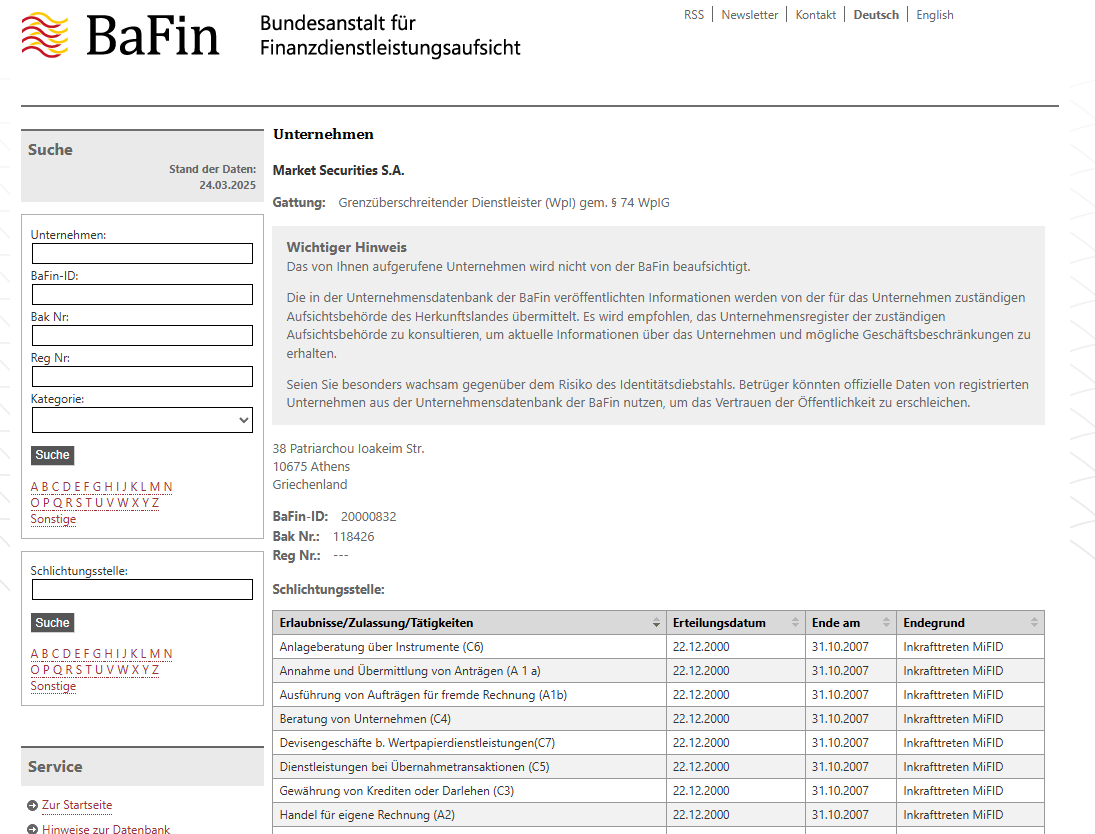Click the Wichtiger Hinweis heading
This screenshot has height=834, width=1095.
(x=346, y=247)
